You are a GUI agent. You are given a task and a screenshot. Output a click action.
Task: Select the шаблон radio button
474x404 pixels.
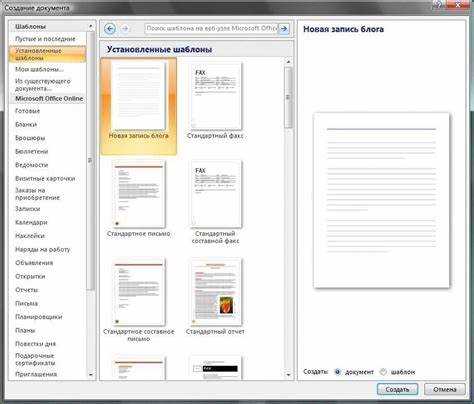pyautogui.click(x=384, y=372)
